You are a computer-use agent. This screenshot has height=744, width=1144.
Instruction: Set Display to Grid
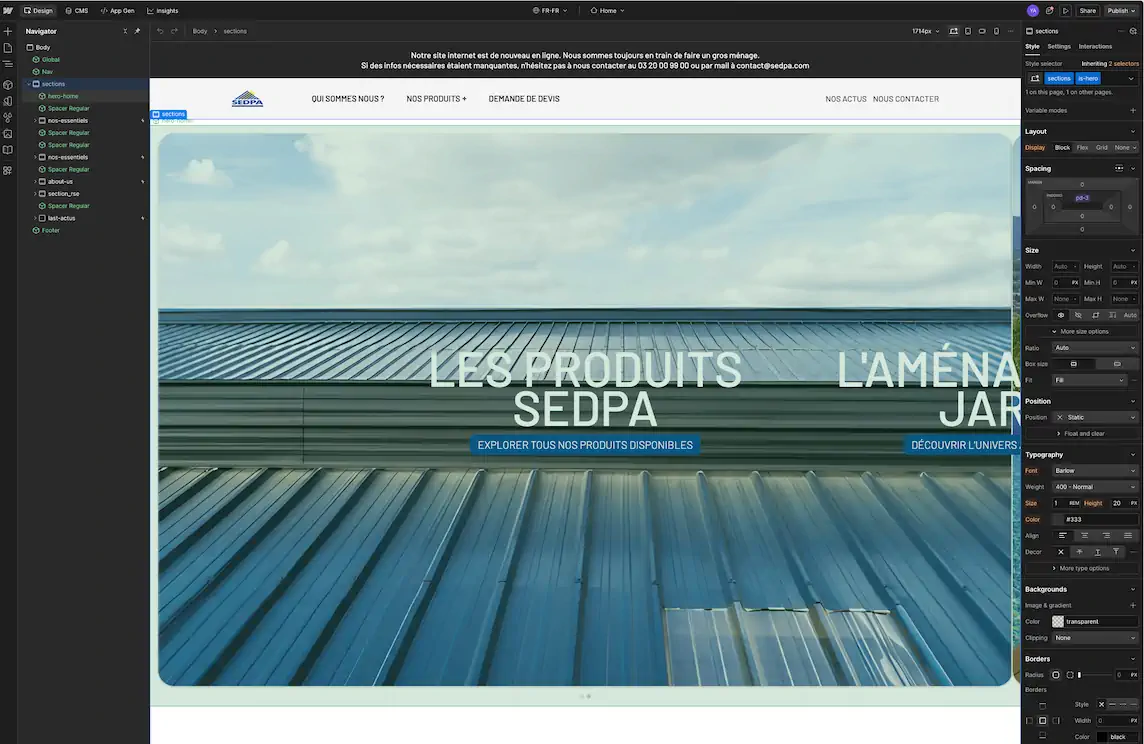tap(1102, 148)
